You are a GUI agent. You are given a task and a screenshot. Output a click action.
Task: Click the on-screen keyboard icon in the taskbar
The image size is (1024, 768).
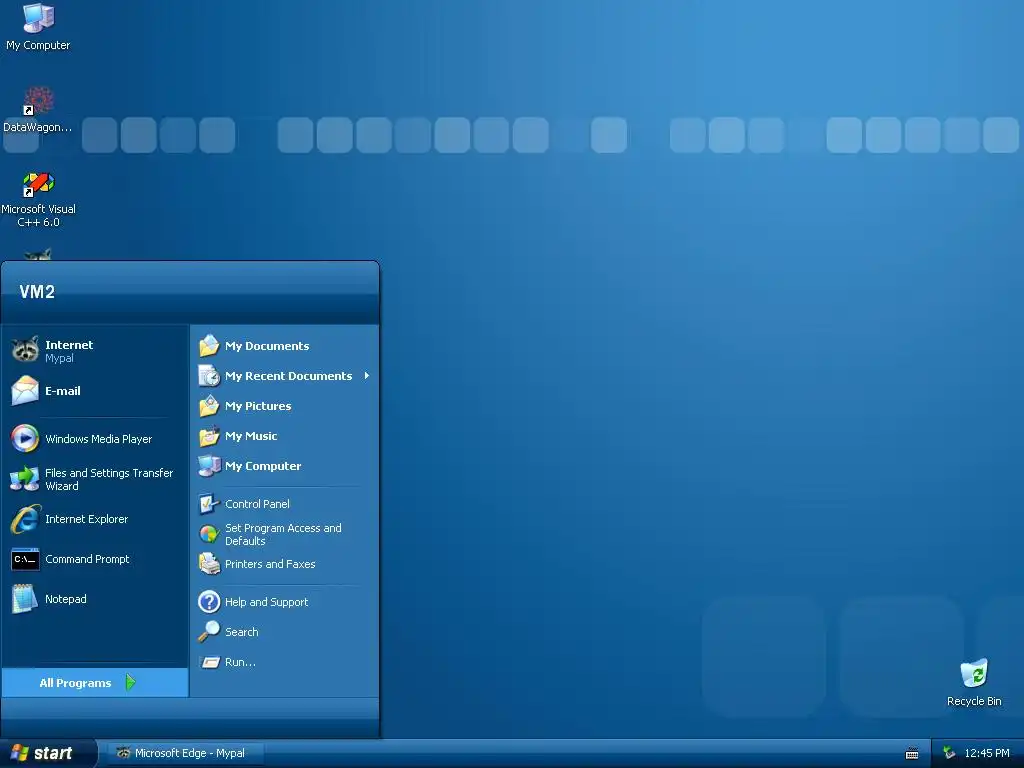point(912,754)
